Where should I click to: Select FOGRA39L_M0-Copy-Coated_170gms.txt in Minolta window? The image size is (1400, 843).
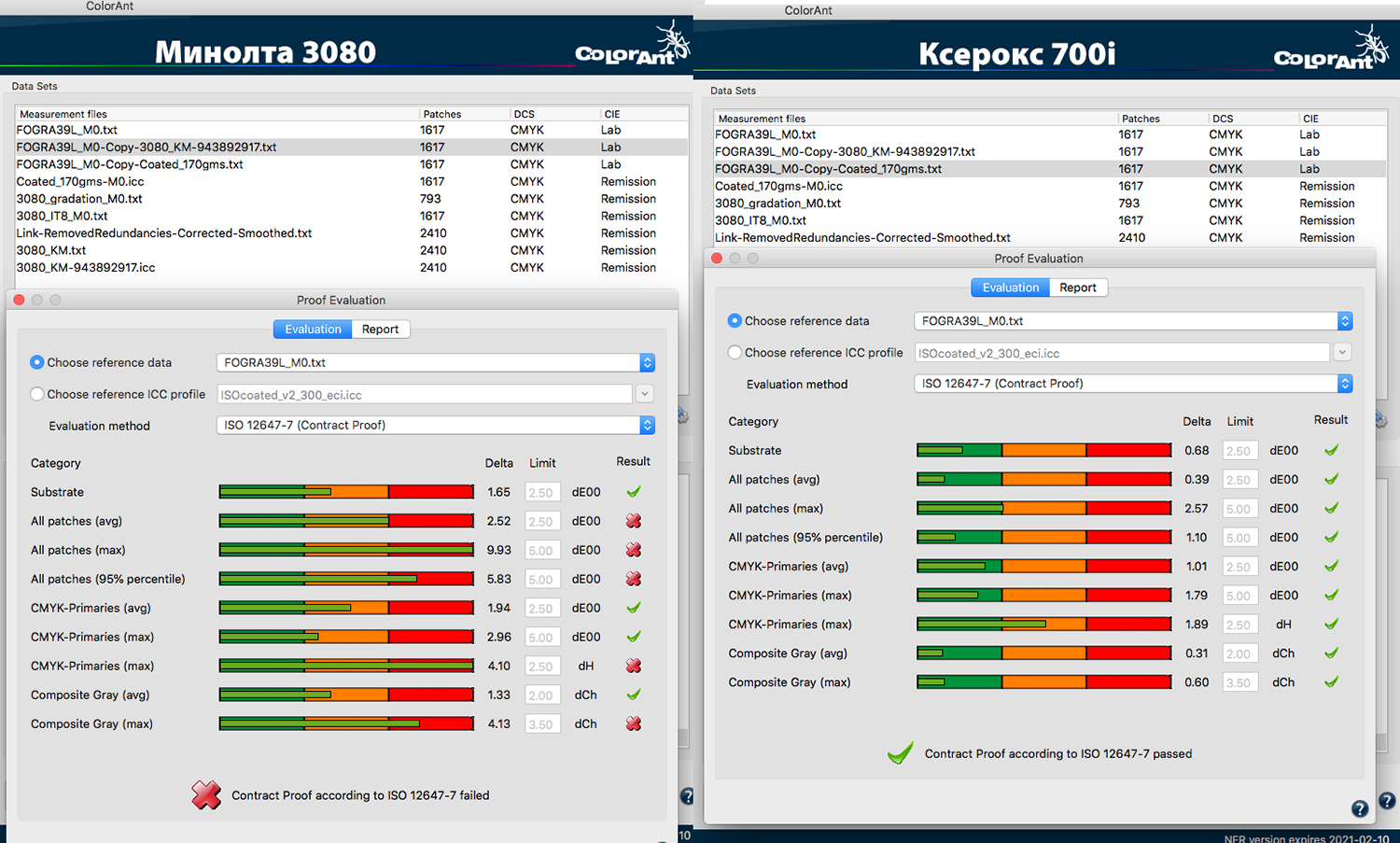click(x=352, y=164)
